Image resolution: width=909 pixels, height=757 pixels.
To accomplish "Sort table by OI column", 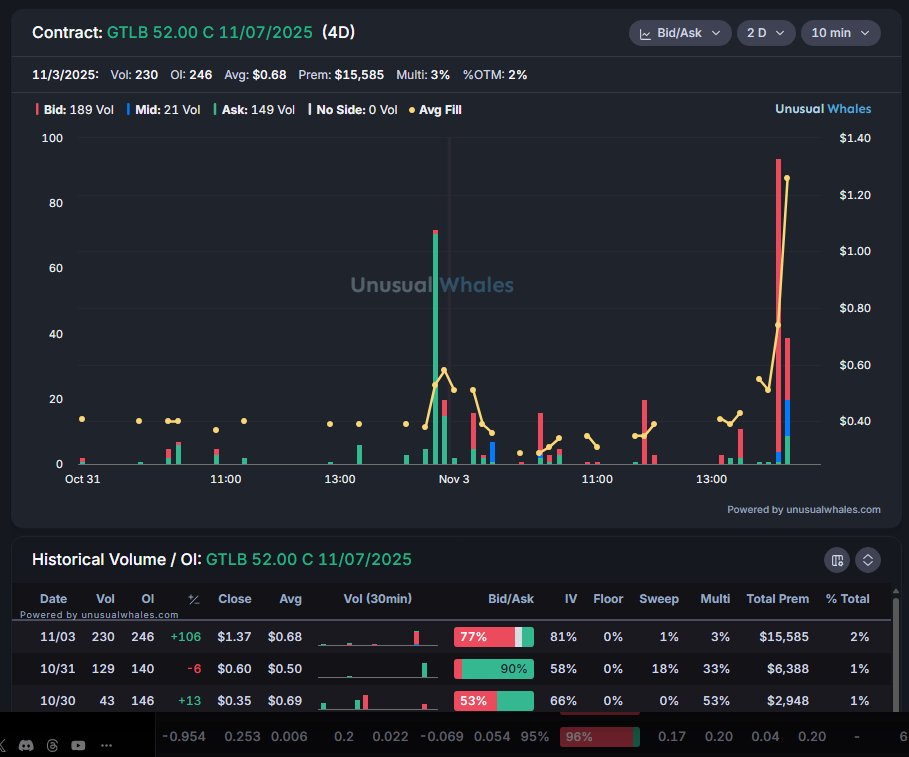I will click(148, 599).
